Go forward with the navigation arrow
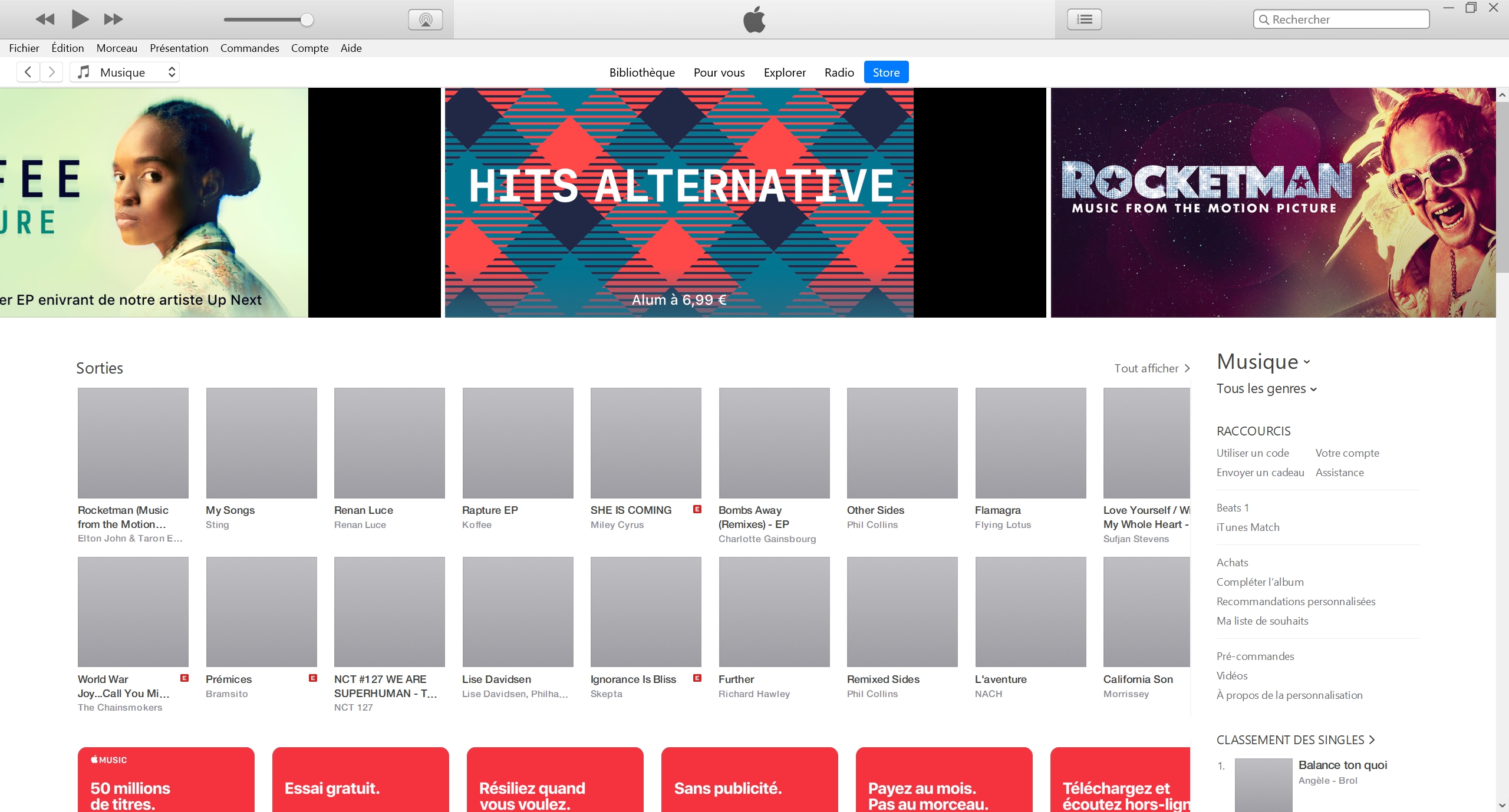Image resolution: width=1509 pixels, height=812 pixels. coord(52,72)
